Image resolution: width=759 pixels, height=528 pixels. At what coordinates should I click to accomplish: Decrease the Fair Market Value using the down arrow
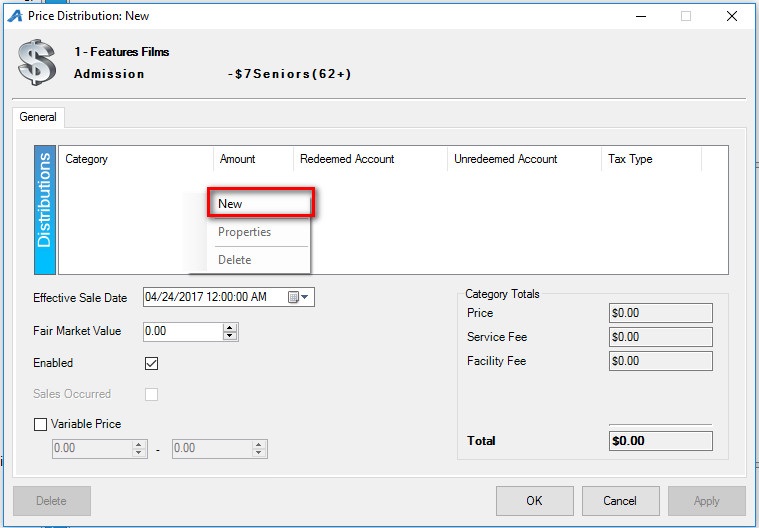pyautogui.click(x=230, y=336)
